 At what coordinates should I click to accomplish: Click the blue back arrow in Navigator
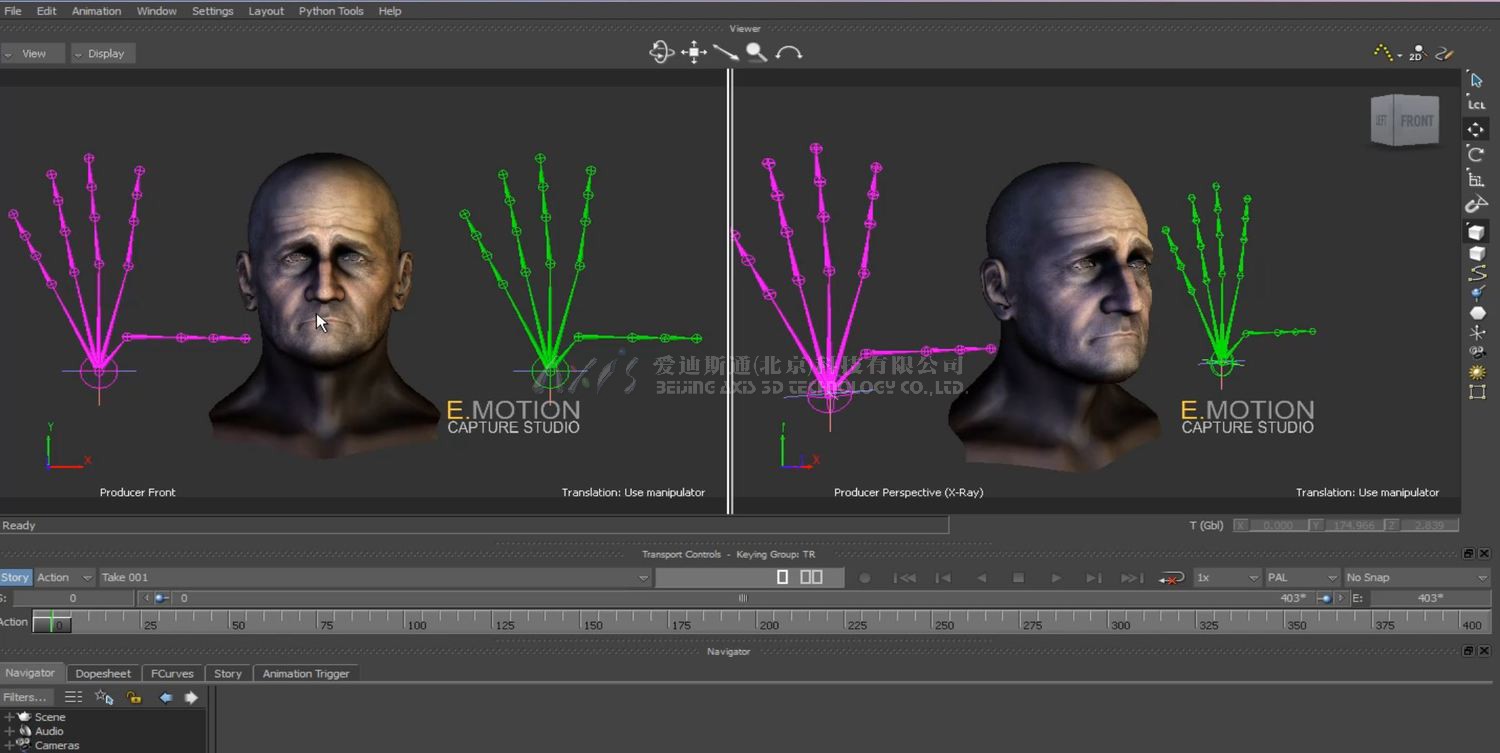(x=166, y=697)
